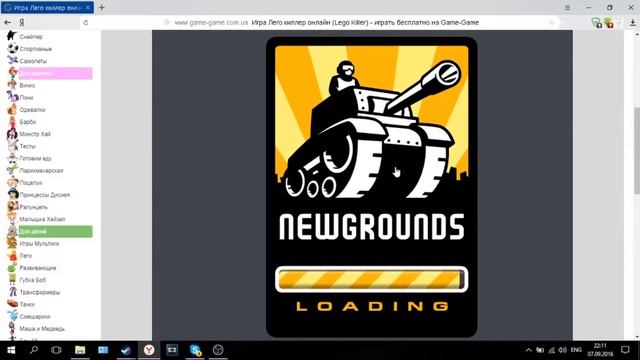Open the Поцелуи games category

(x=31, y=183)
